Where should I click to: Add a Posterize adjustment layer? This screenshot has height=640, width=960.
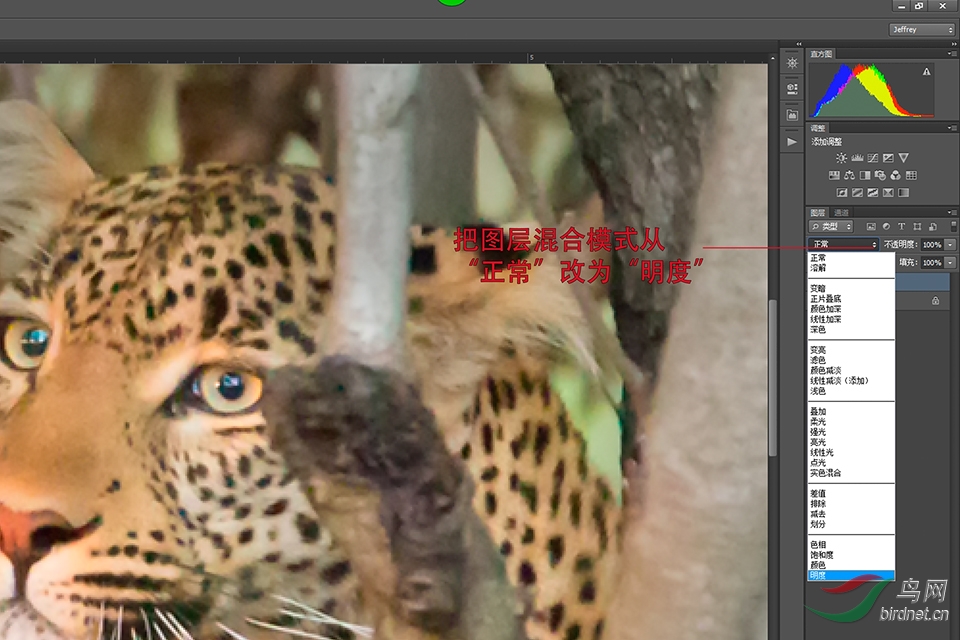pos(858,193)
